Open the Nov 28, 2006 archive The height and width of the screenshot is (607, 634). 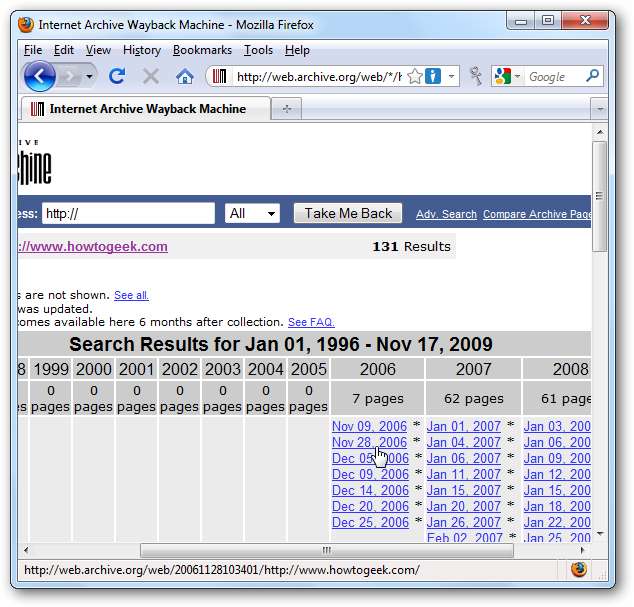(x=369, y=442)
